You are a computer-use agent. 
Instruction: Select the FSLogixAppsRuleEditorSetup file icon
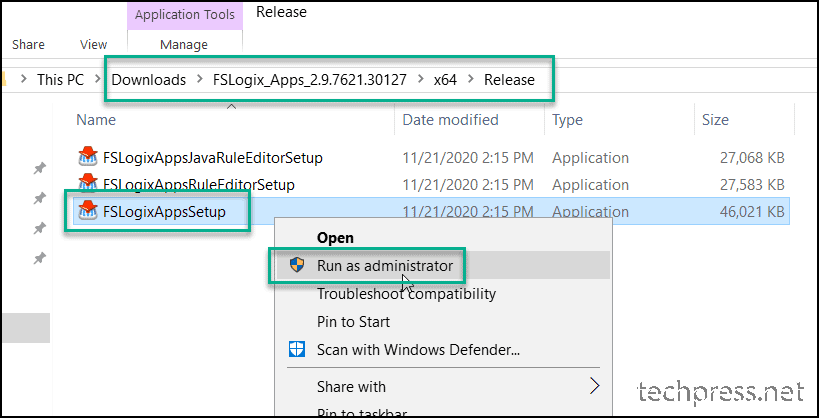[x=88, y=183]
